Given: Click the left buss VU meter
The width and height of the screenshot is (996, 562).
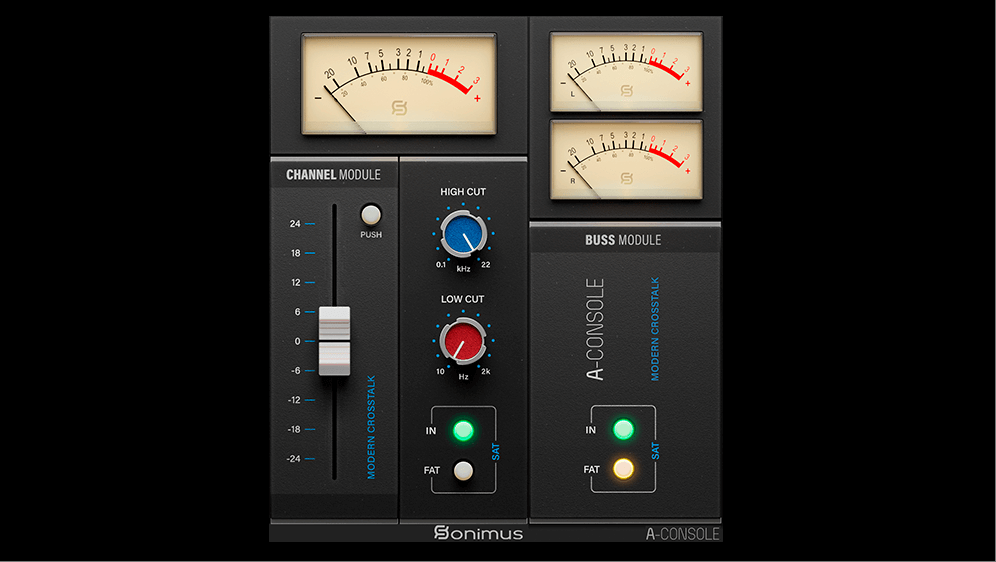Looking at the screenshot, I should click(x=626, y=71).
